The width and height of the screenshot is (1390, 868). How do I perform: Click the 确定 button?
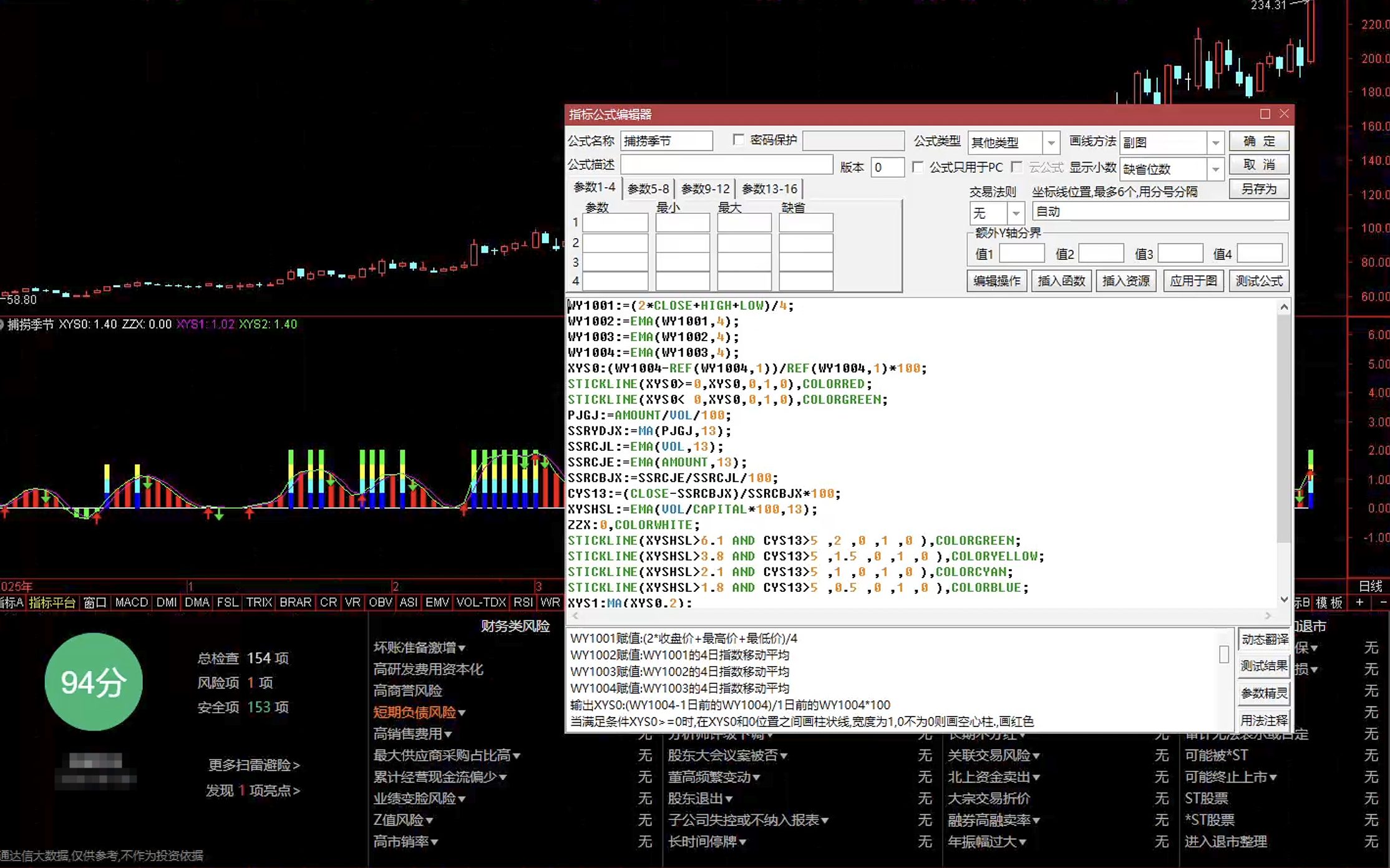pyautogui.click(x=1259, y=141)
